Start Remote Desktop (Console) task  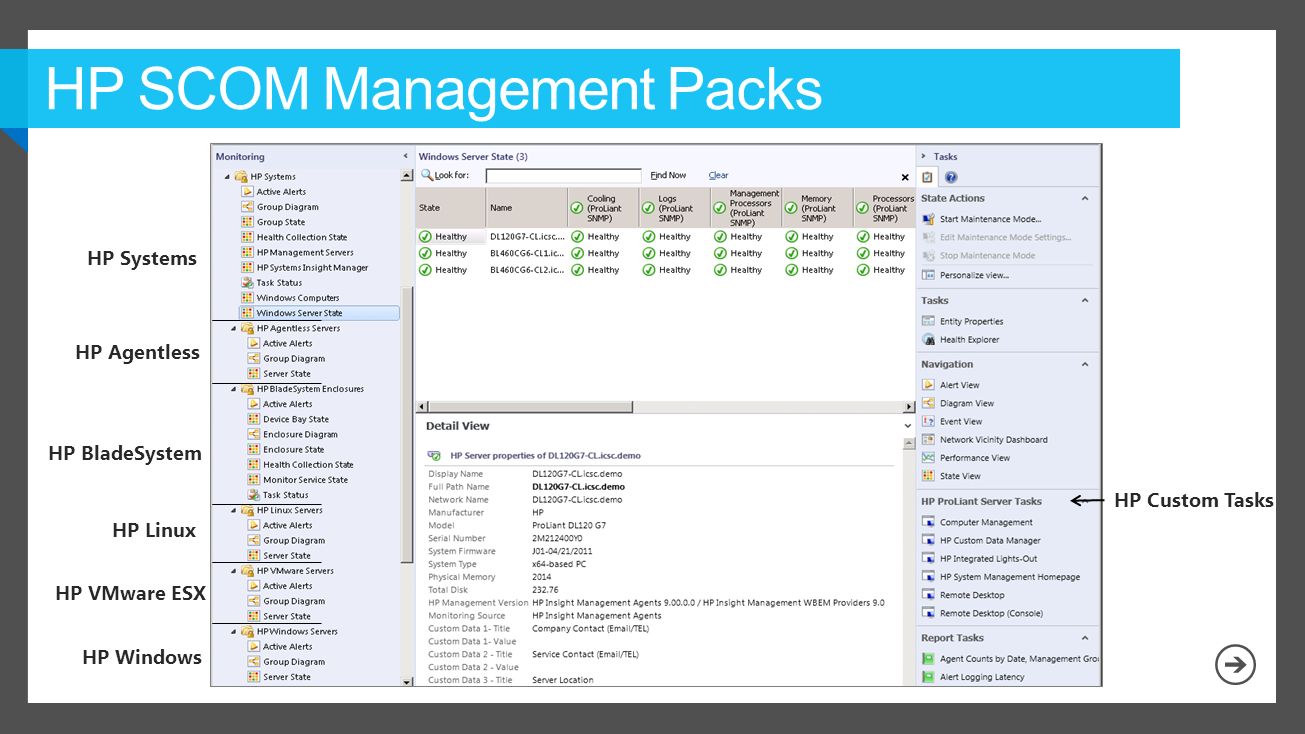991,613
